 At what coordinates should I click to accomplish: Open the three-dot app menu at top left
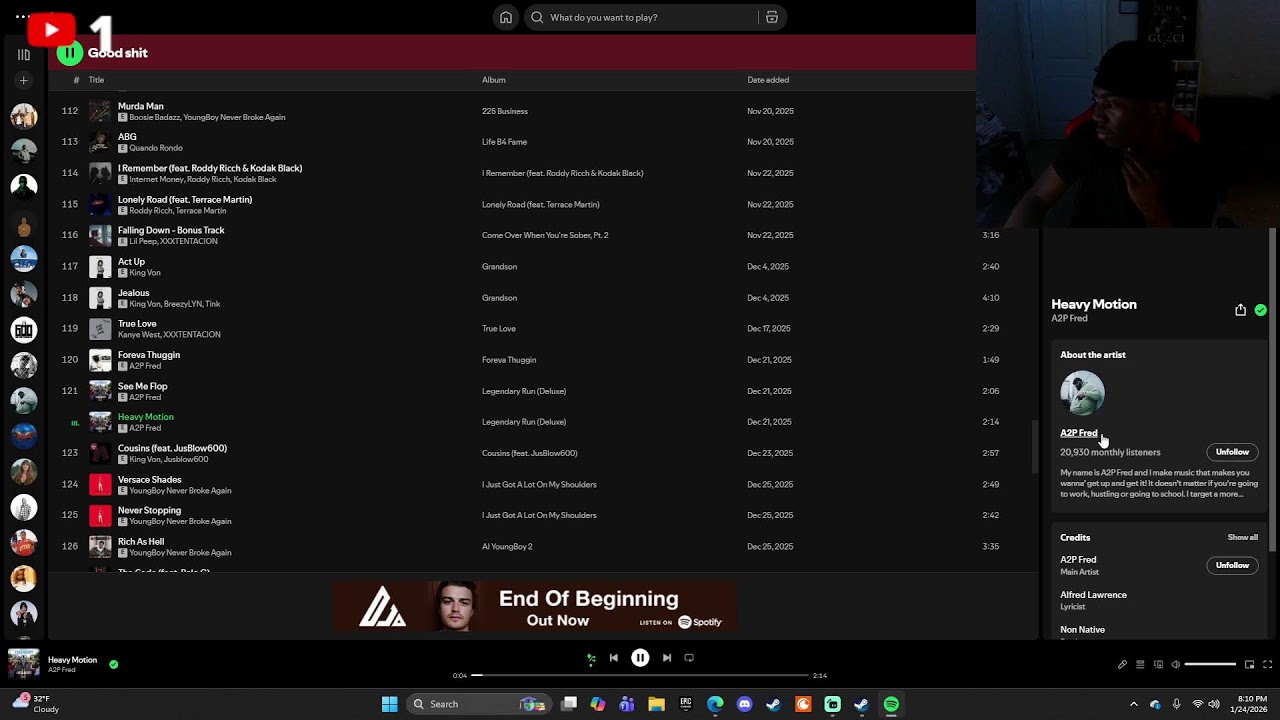(22, 17)
